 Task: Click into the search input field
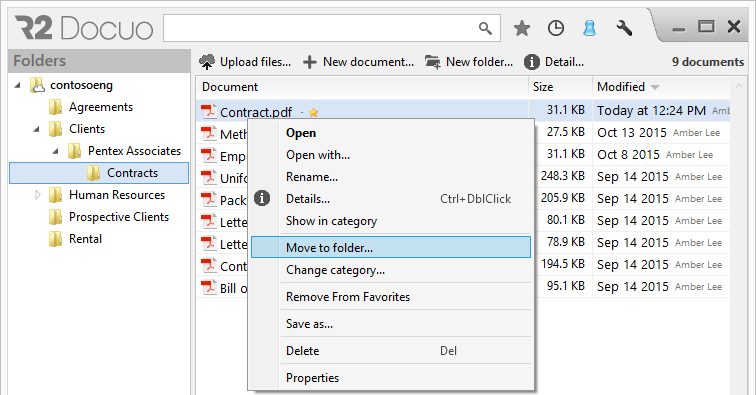pos(321,28)
